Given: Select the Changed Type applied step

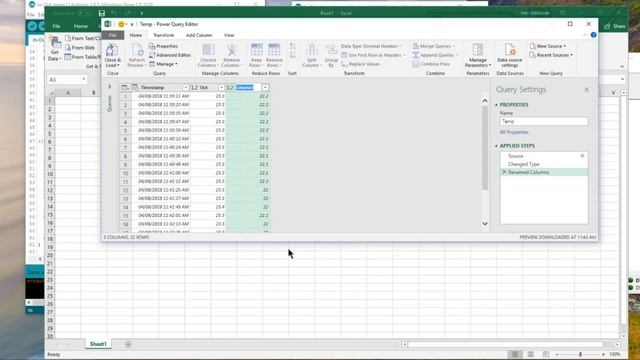Looking at the screenshot, I should coord(524,164).
